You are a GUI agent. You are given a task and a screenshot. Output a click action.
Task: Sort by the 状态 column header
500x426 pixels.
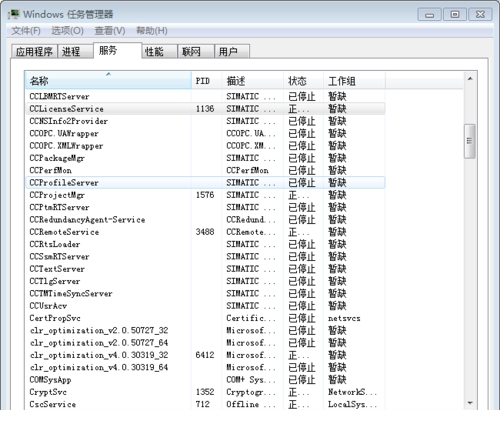[303, 81]
